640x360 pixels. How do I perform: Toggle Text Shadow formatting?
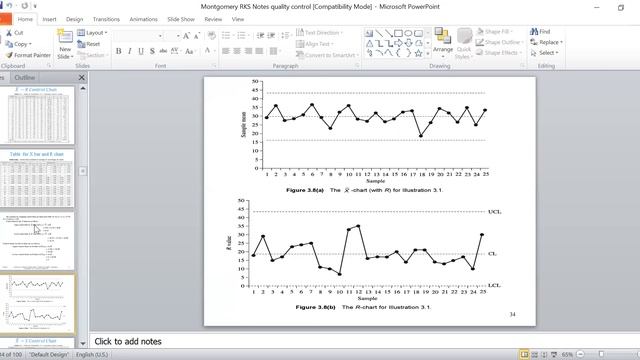pos(152,51)
